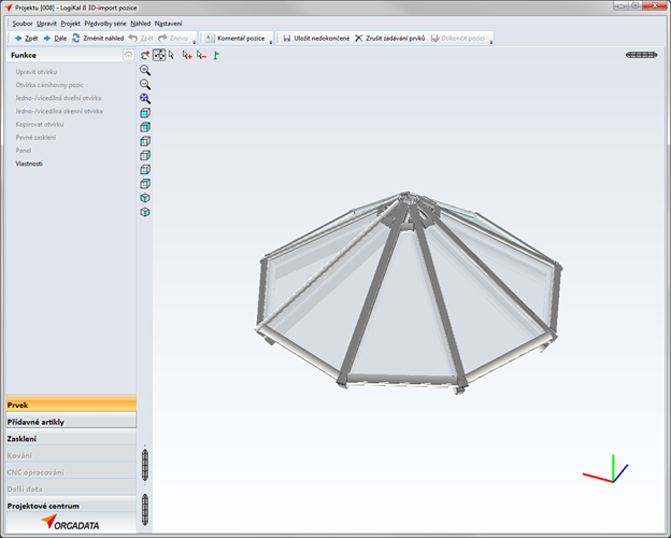
Task: Click Vlastnosti in the Funkce list
Action: pyautogui.click(x=29, y=163)
